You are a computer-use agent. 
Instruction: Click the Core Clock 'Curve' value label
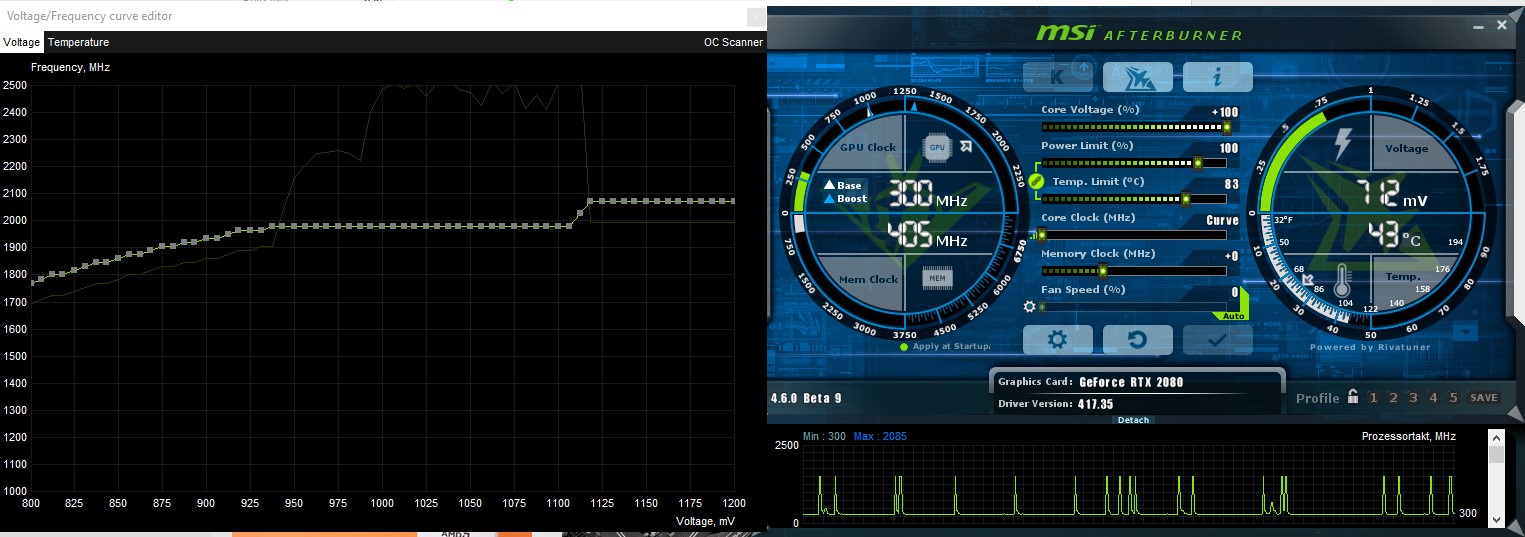click(1223, 220)
